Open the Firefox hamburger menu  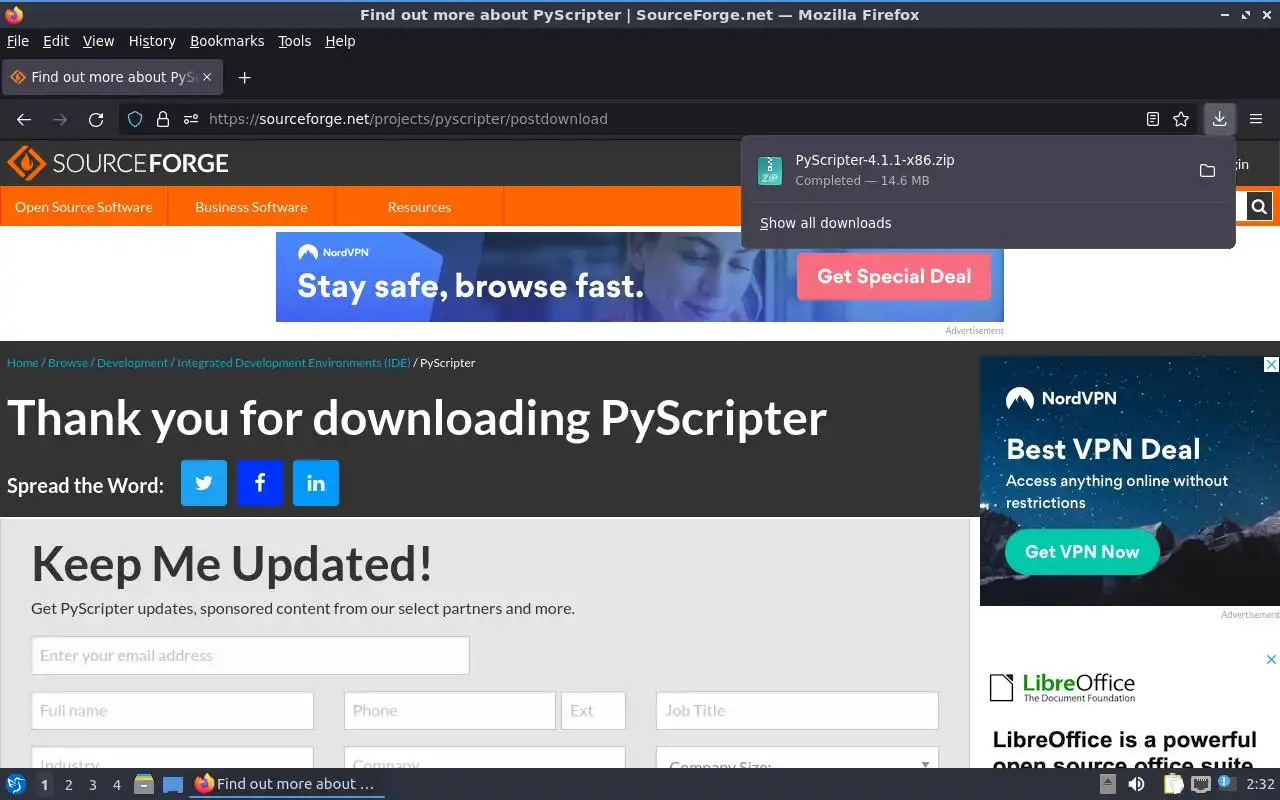(1256, 119)
